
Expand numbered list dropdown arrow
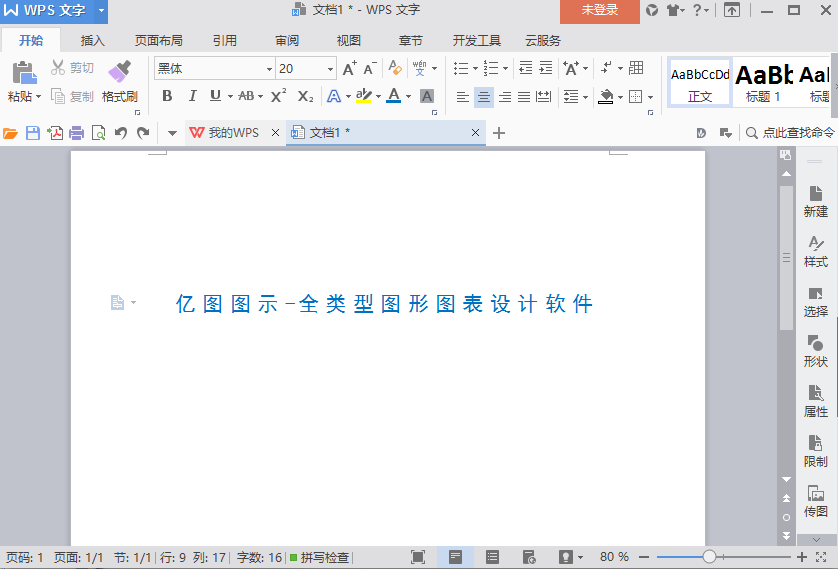pos(505,68)
